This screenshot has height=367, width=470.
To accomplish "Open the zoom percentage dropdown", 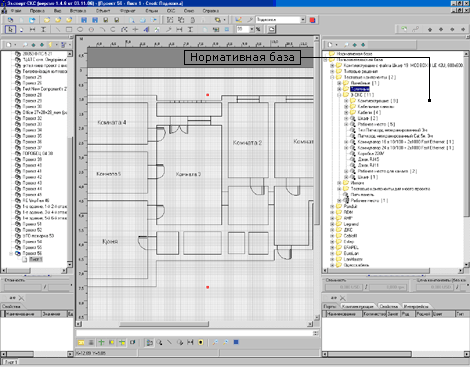I will [252, 30].
